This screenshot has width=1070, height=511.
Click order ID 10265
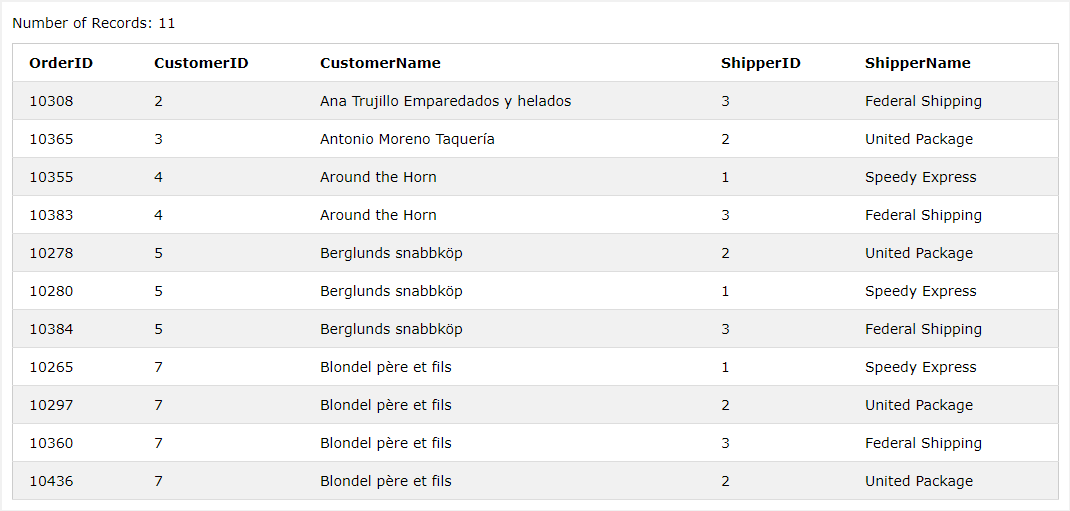(x=51, y=367)
